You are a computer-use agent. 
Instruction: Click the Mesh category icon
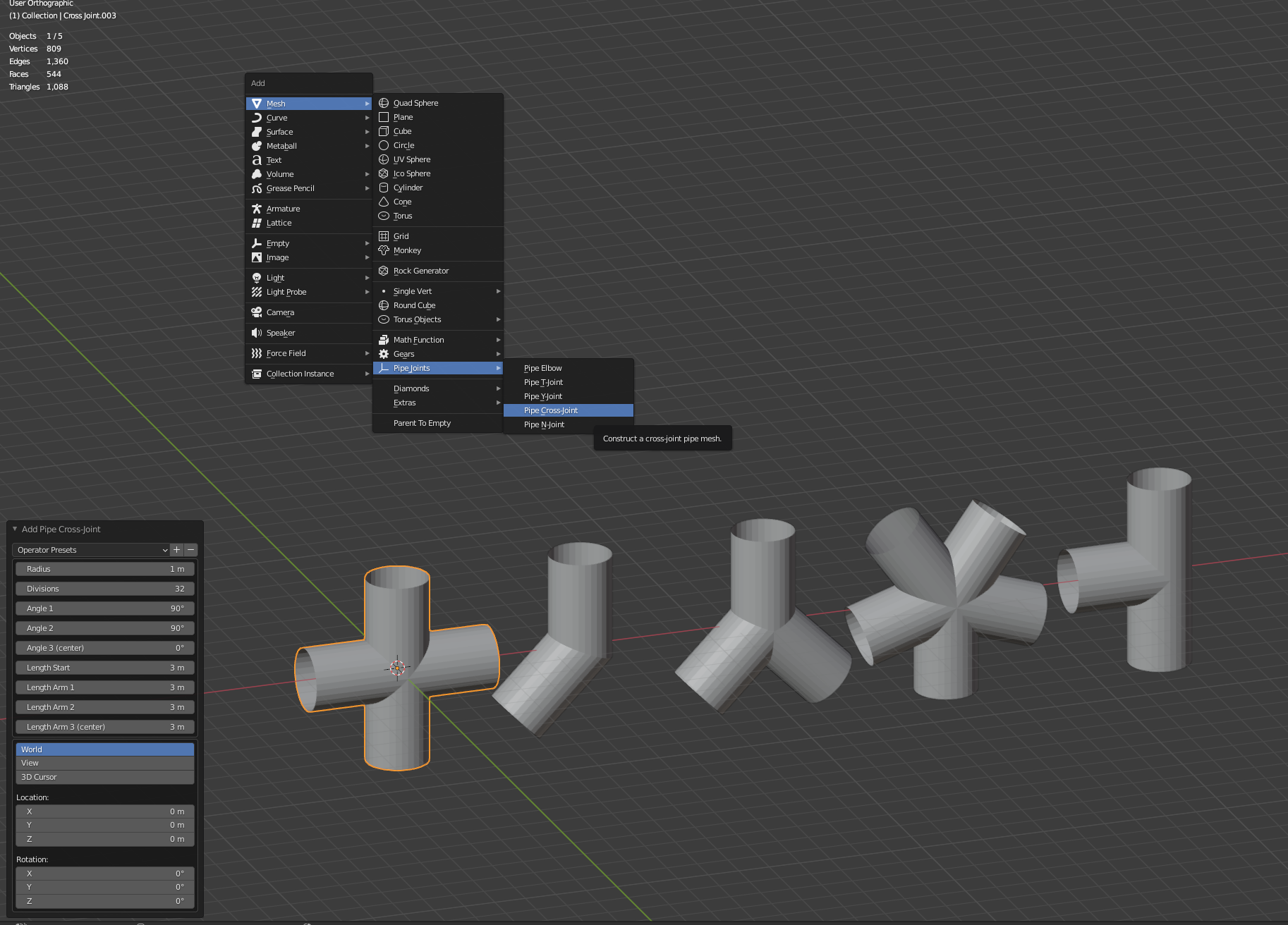tap(257, 104)
